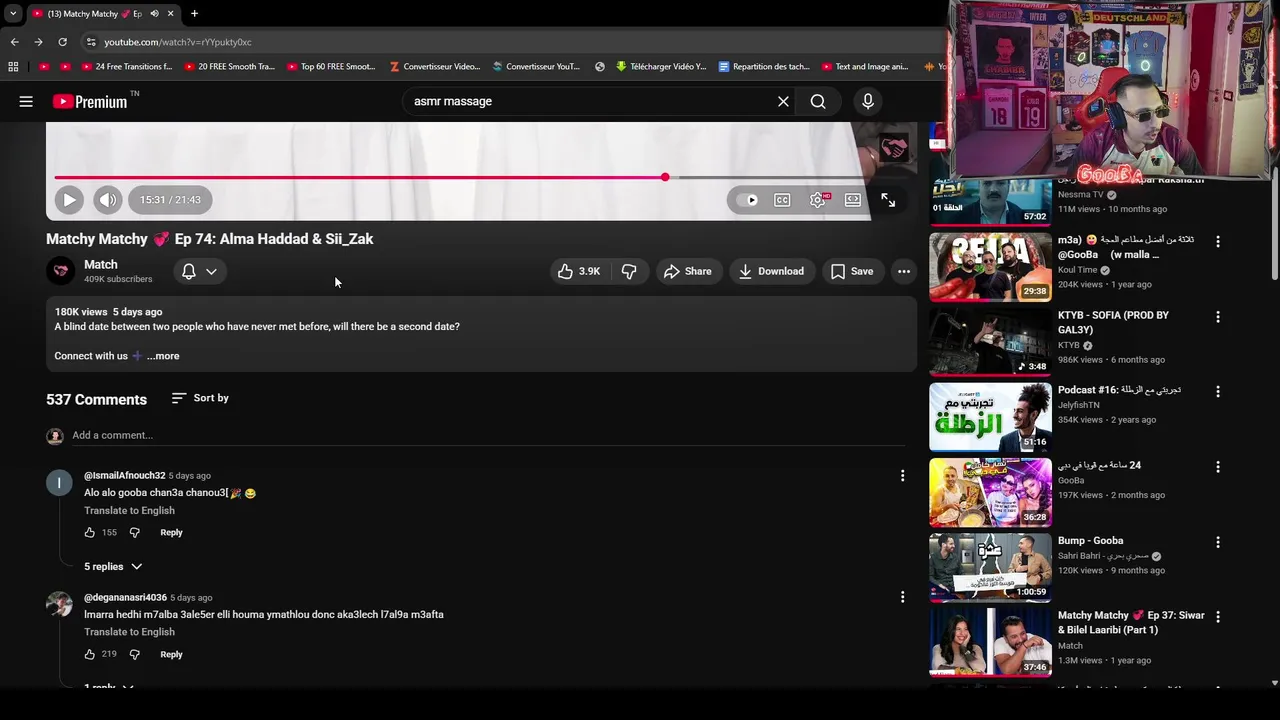Open 'Convertisseur Video' bookmark
Screen dimensions: 1280x720
pyautogui.click(x=435, y=67)
